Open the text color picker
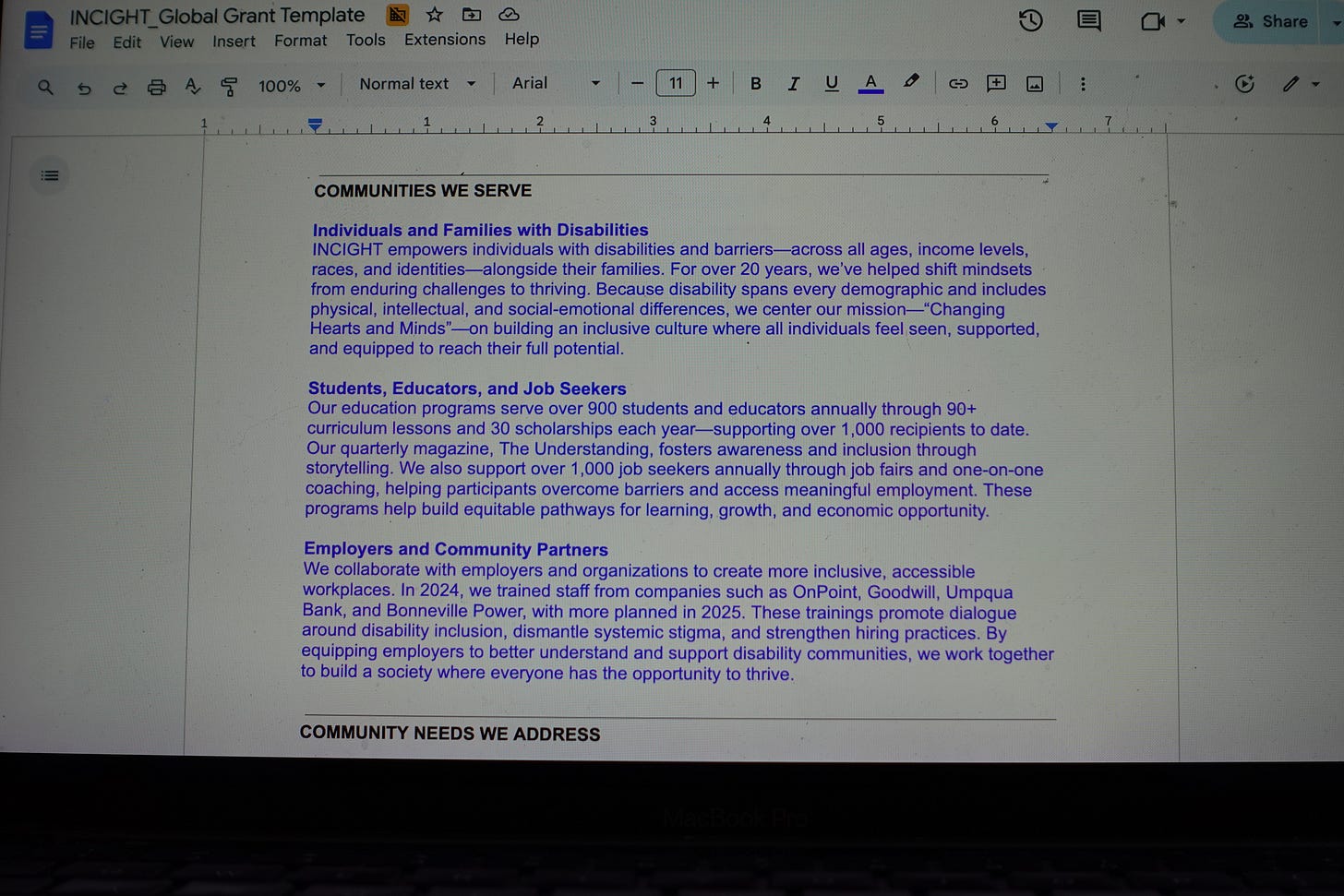 click(x=870, y=83)
